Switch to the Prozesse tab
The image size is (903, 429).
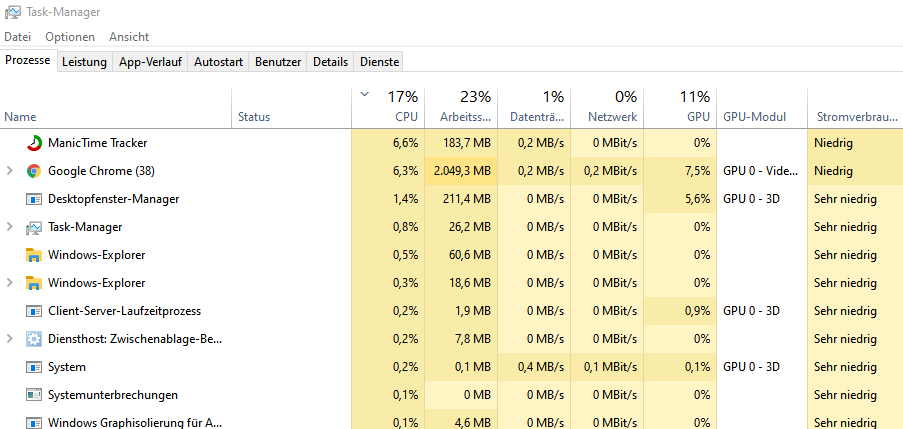click(x=28, y=60)
